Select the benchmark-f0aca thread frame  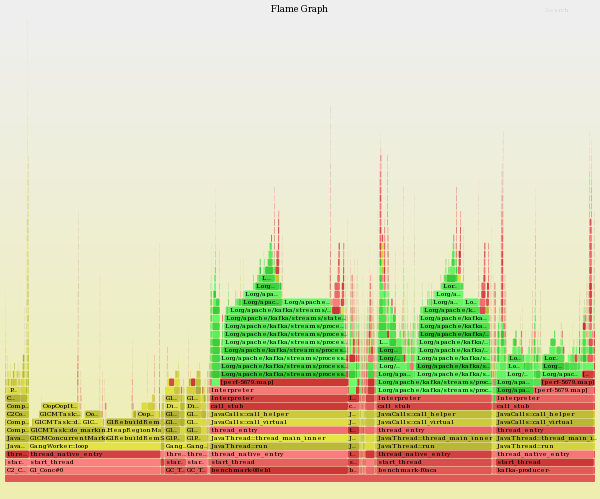tap(434, 470)
